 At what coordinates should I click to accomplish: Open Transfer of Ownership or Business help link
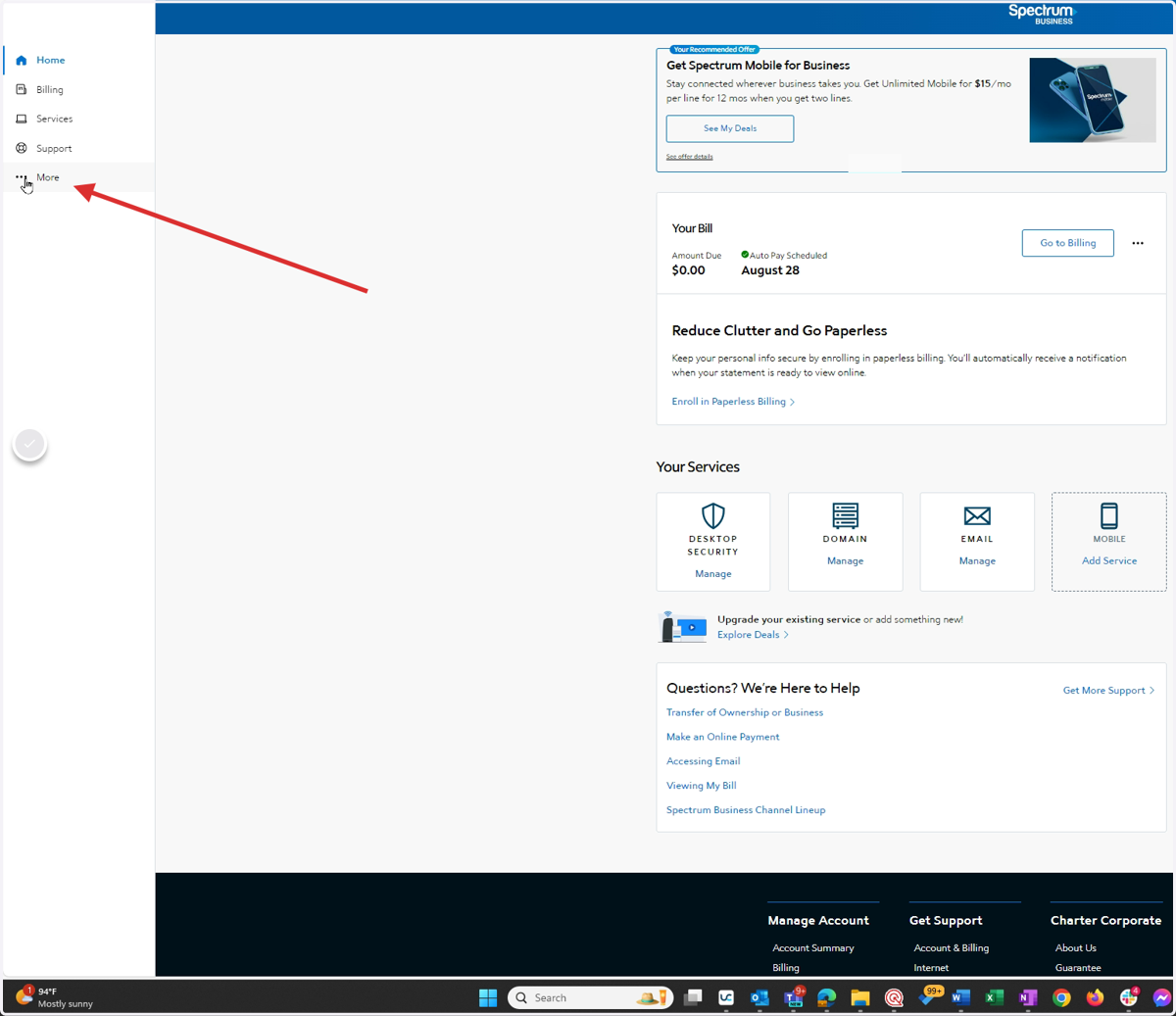(x=745, y=712)
